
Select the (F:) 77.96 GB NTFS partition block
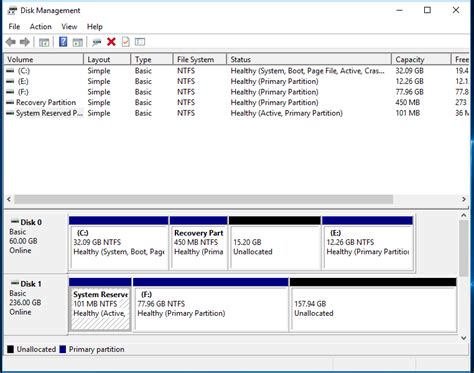pyautogui.click(x=211, y=305)
